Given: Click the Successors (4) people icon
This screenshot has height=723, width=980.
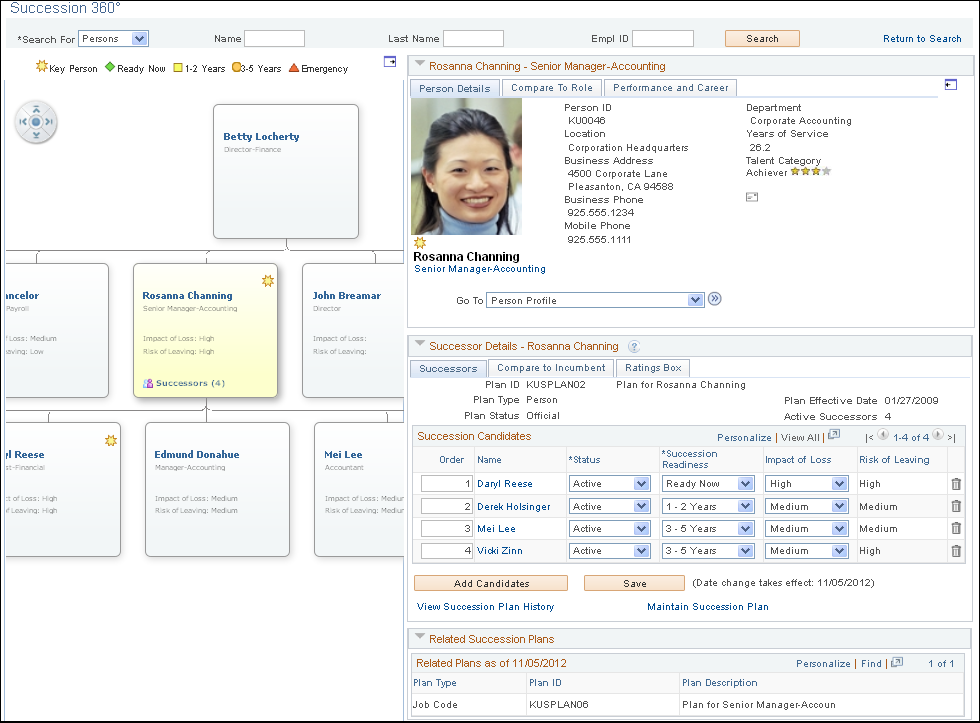Looking at the screenshot, I should pyautogui.click(x=148, y=383).
